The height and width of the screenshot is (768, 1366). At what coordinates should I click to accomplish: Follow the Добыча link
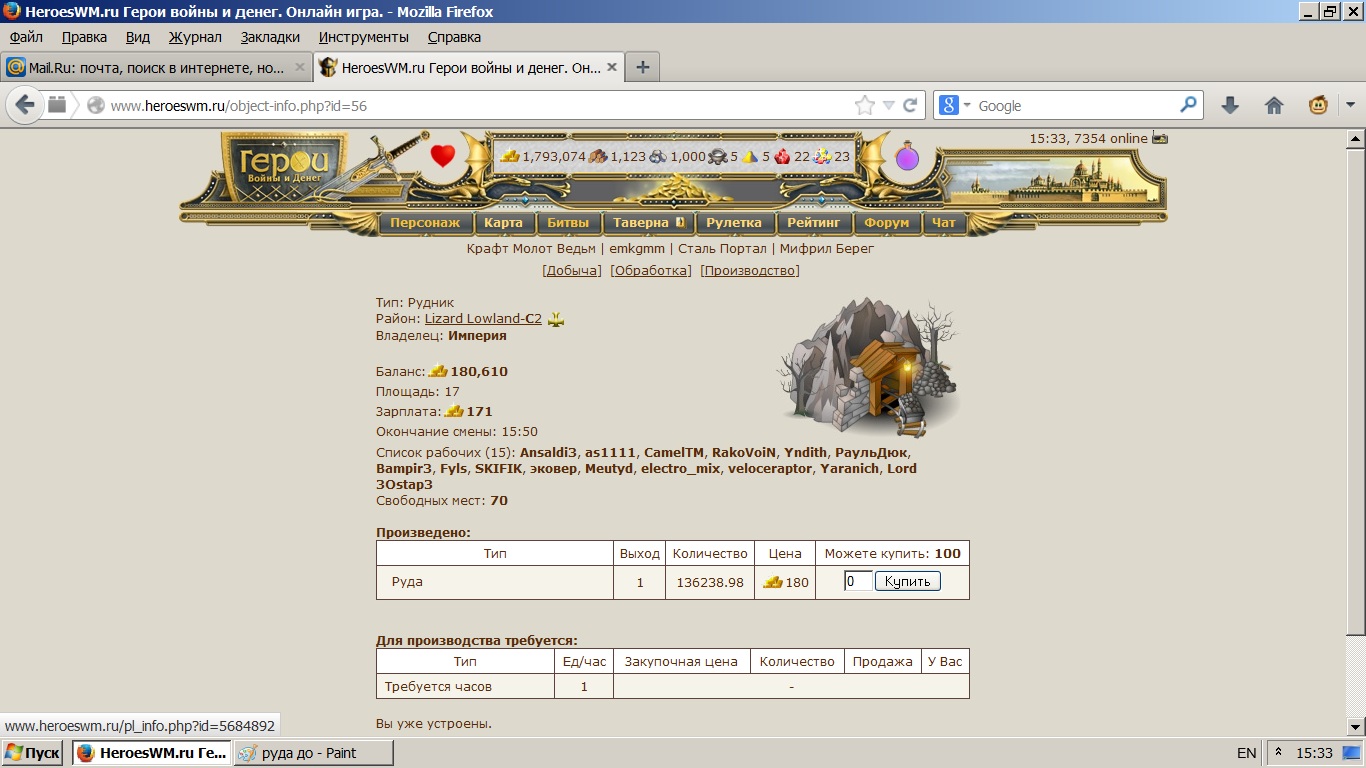point(572,271)
